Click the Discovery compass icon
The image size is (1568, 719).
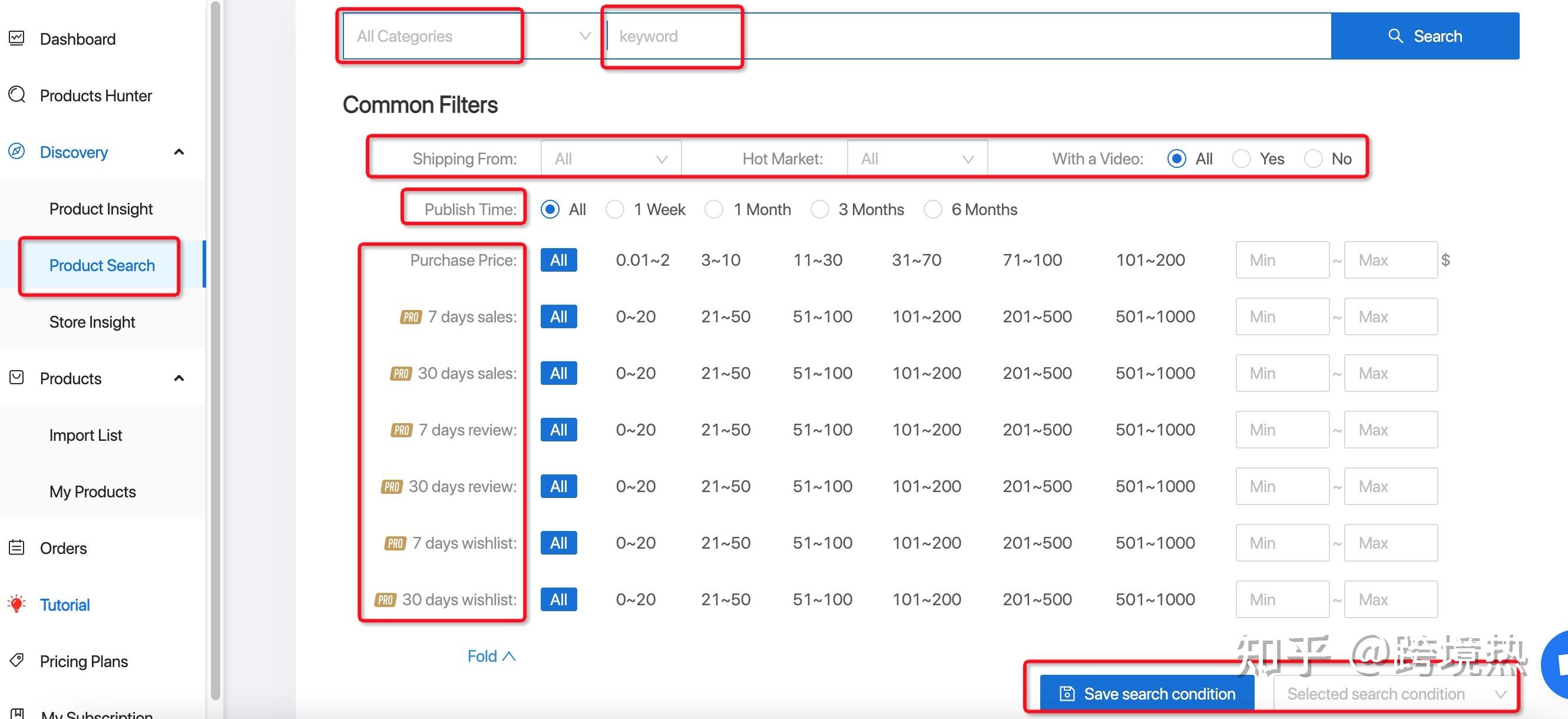[17, 151]
